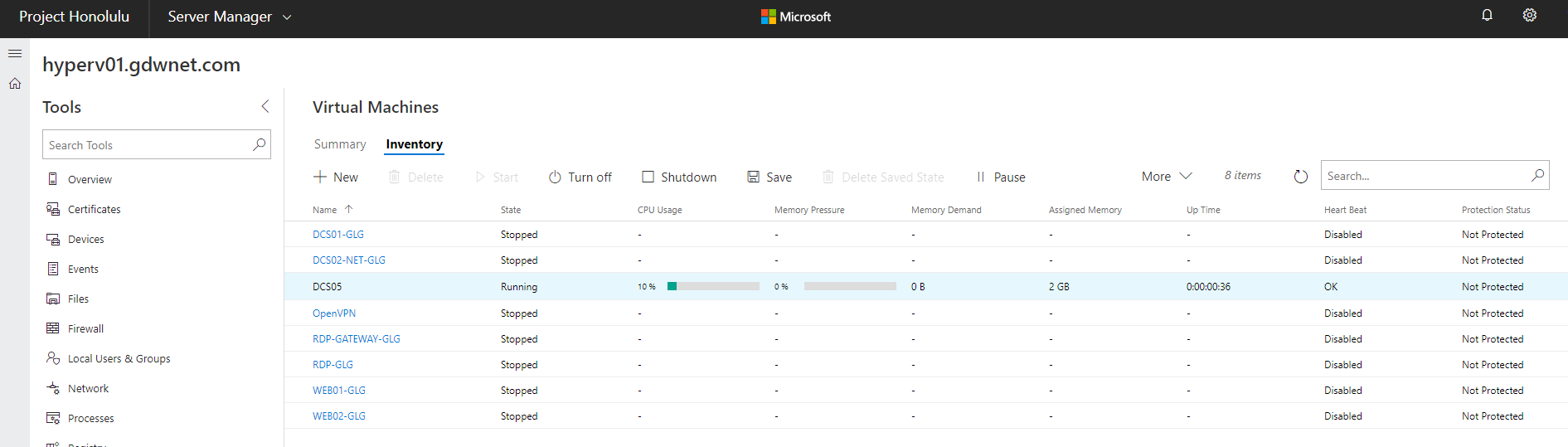Open the Overview tool
1568x447 pixels.
click(90, 179)
